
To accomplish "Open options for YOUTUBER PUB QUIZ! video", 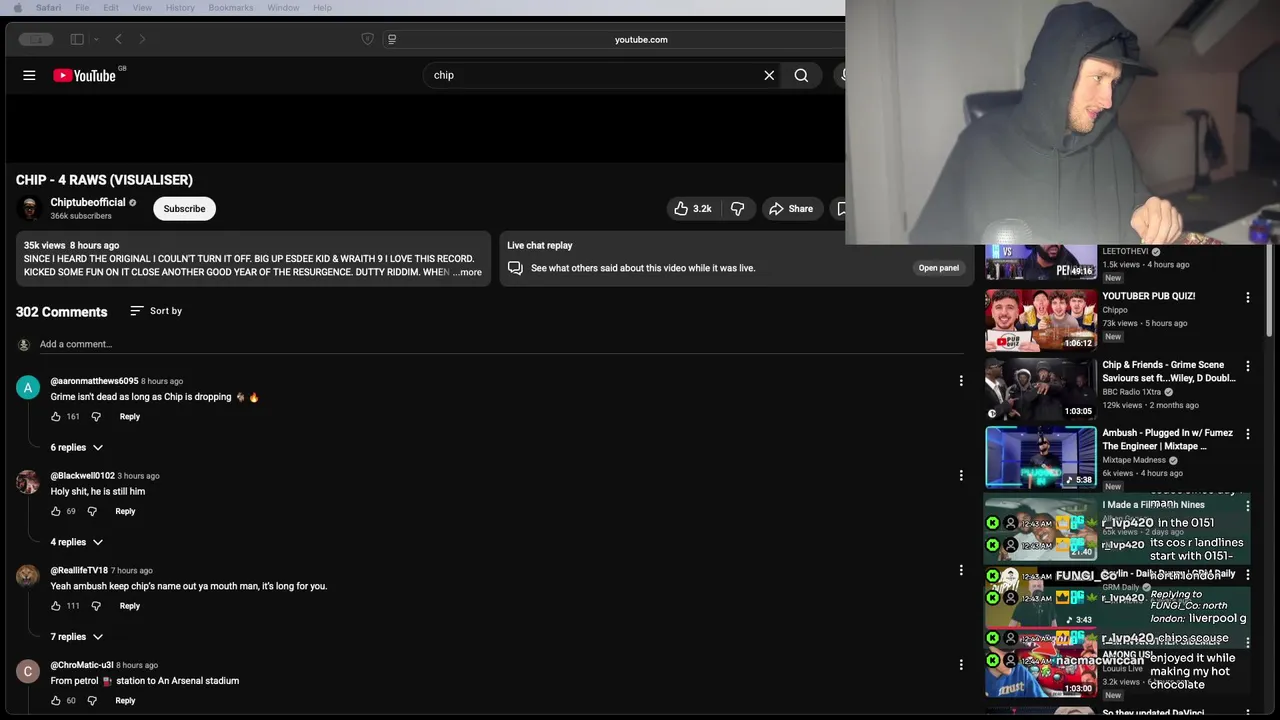I will coord(1247,298).
